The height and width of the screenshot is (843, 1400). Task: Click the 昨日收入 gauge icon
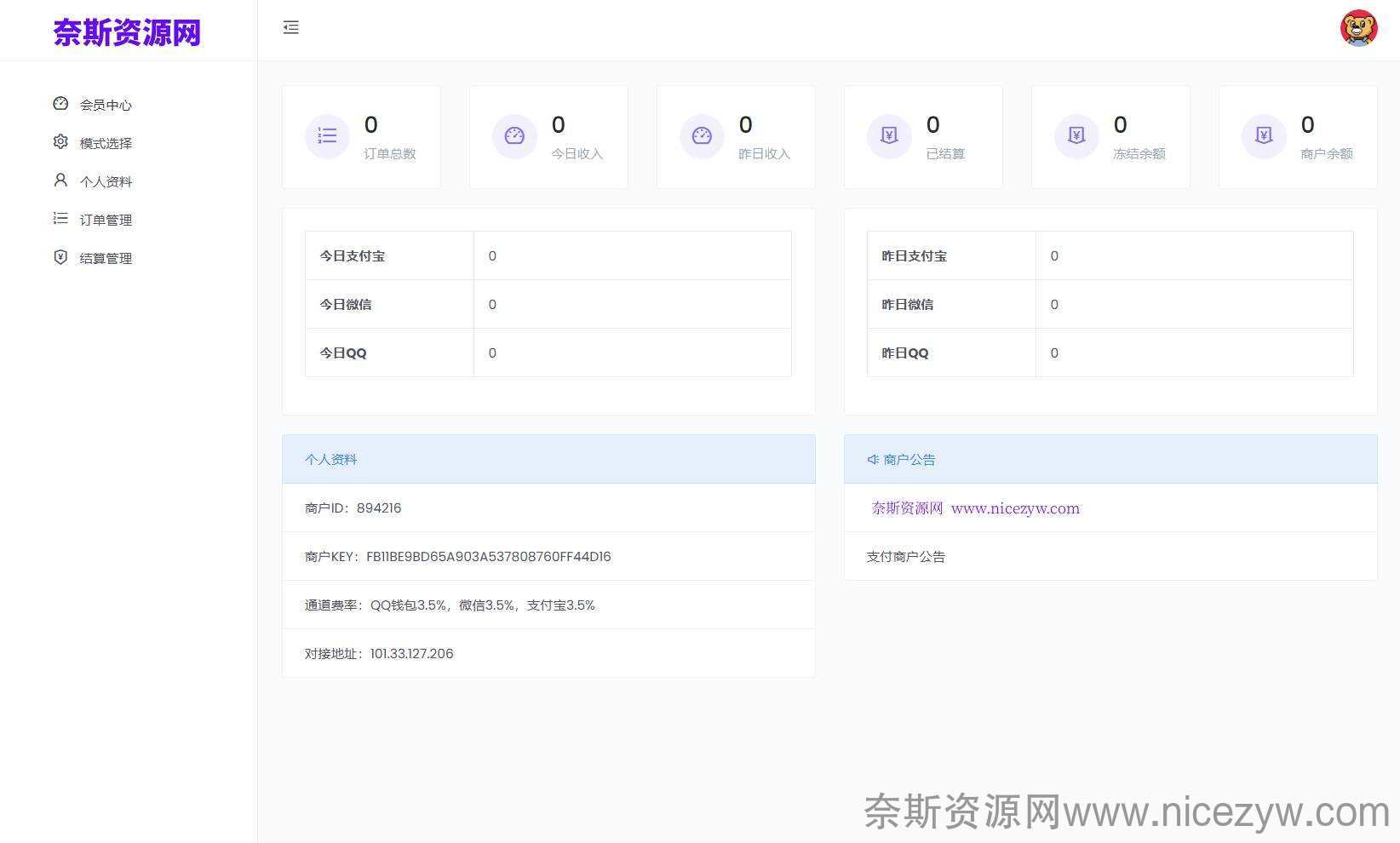click(x=702, y=136)
